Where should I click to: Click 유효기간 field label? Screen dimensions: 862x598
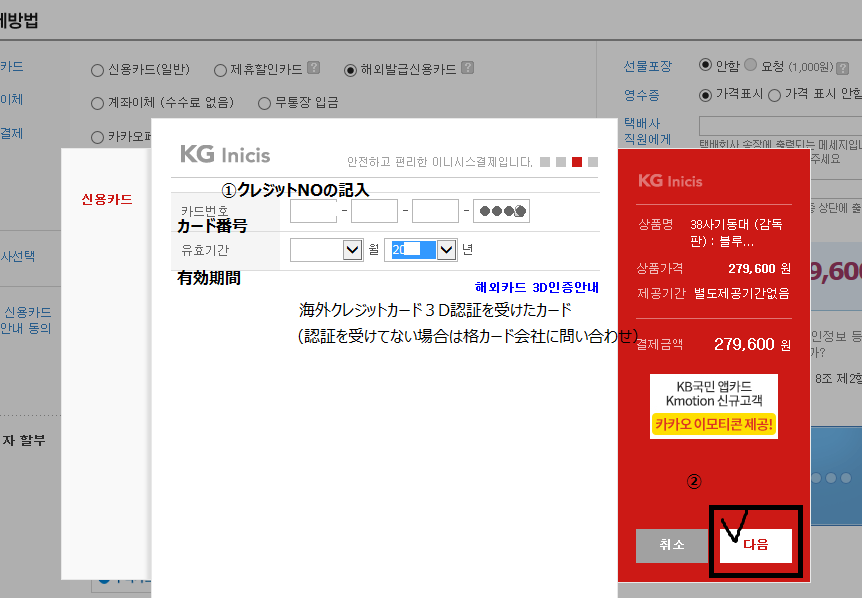205,251
